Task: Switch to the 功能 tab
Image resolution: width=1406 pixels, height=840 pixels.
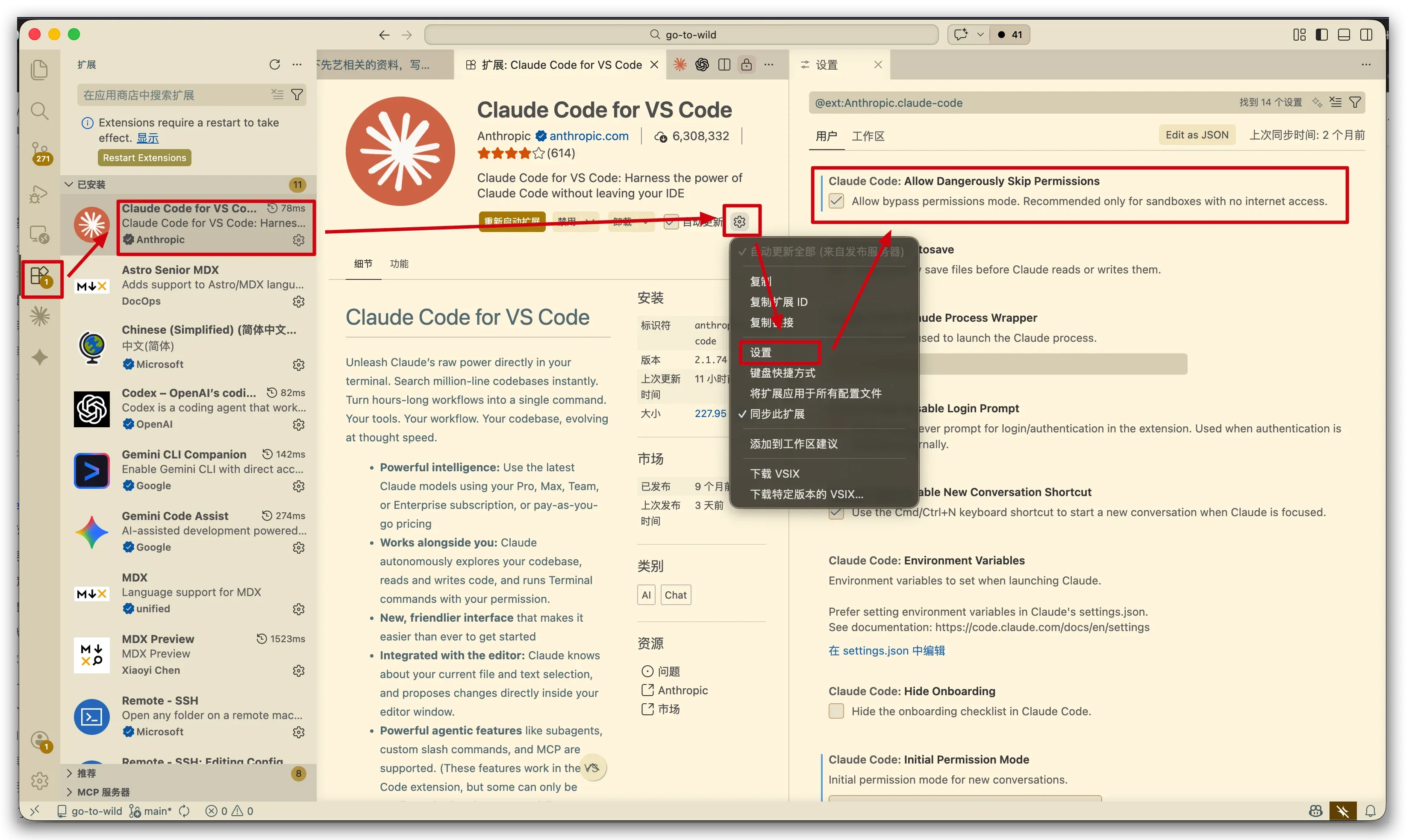Action: tap(399, 264)
